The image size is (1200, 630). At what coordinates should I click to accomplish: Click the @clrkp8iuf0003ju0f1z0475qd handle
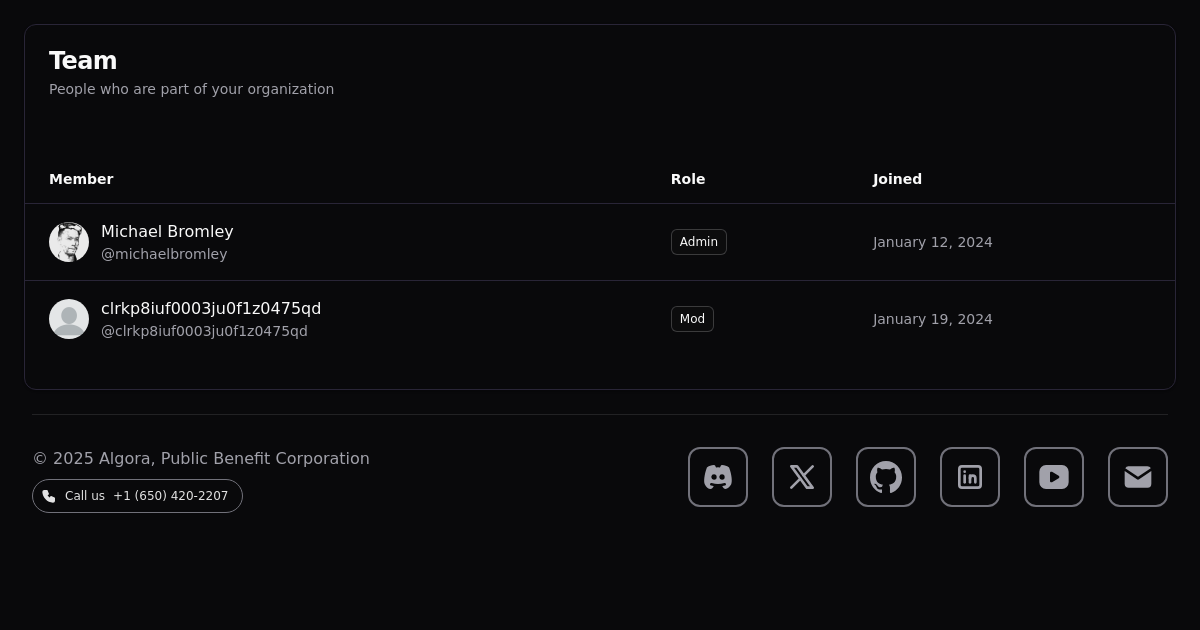pyautogui.click(x=204, y=331)
